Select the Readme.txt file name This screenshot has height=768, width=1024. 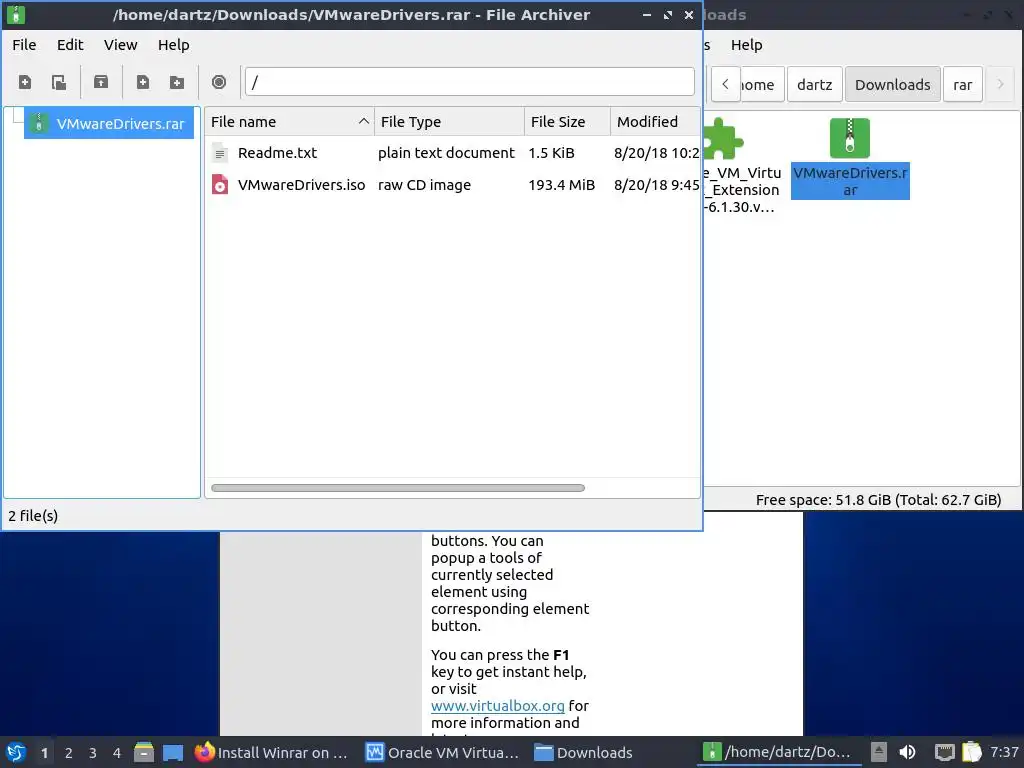(x=277, y=153)
